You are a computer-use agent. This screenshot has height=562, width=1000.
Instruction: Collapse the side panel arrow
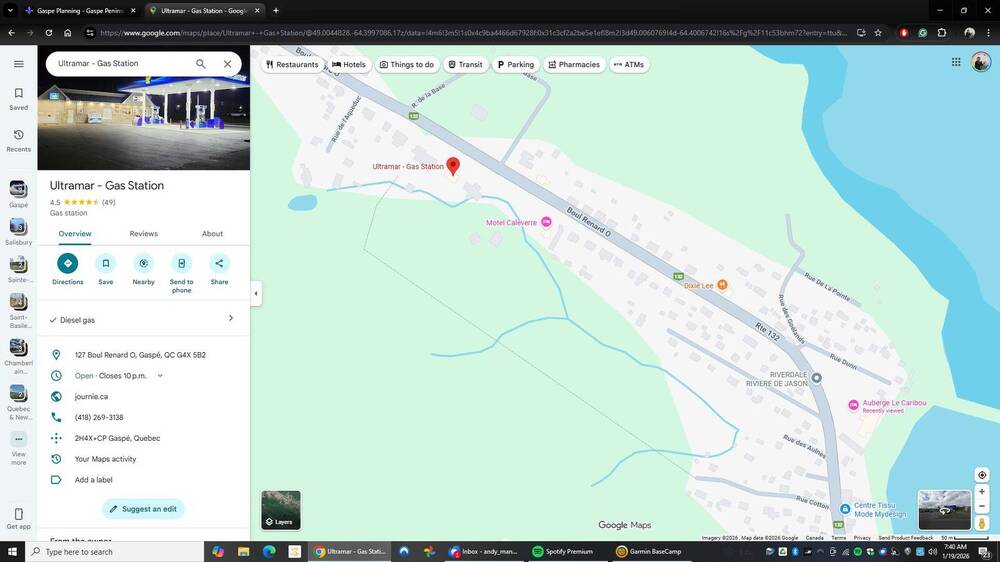[256, 294]
